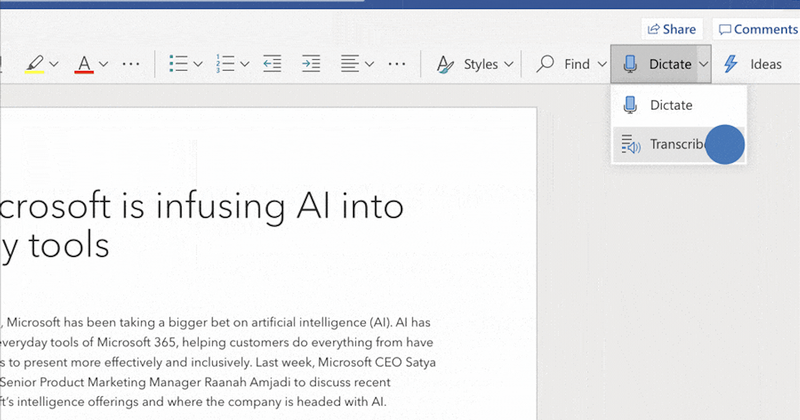800x420 pixels.
Task: Expand bullet list style dropdown
Action: click(x=198, y=64)
